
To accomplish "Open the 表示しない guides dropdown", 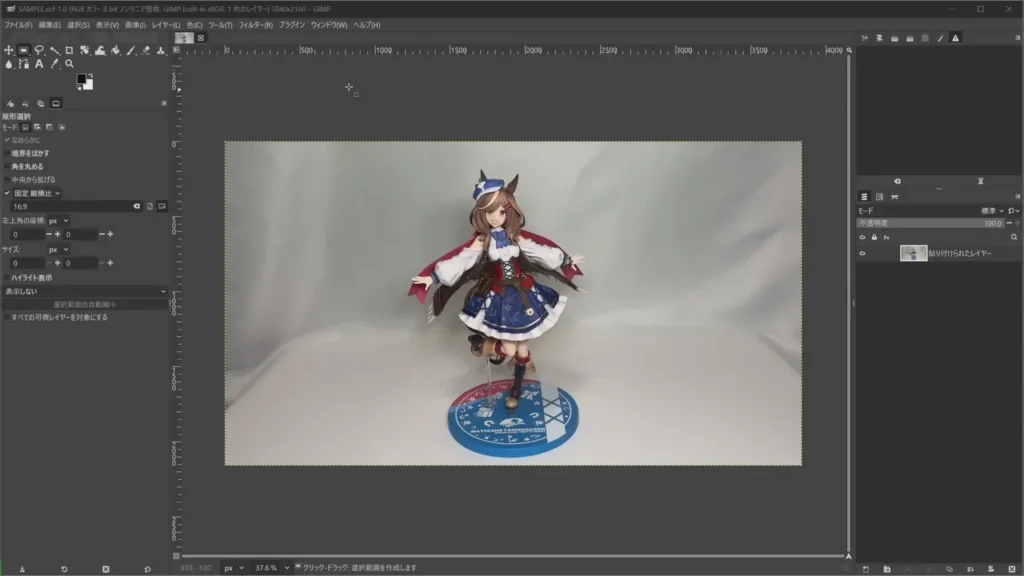I will (85, 291).
